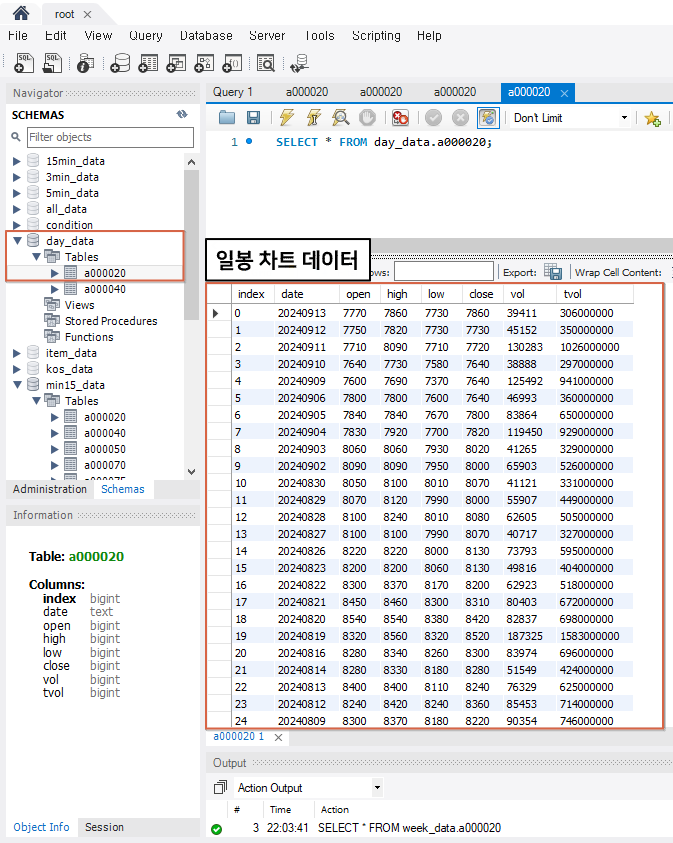Save the script with floppy icon
The height and width of the screenshot is (843, 673).
point(253,117)
